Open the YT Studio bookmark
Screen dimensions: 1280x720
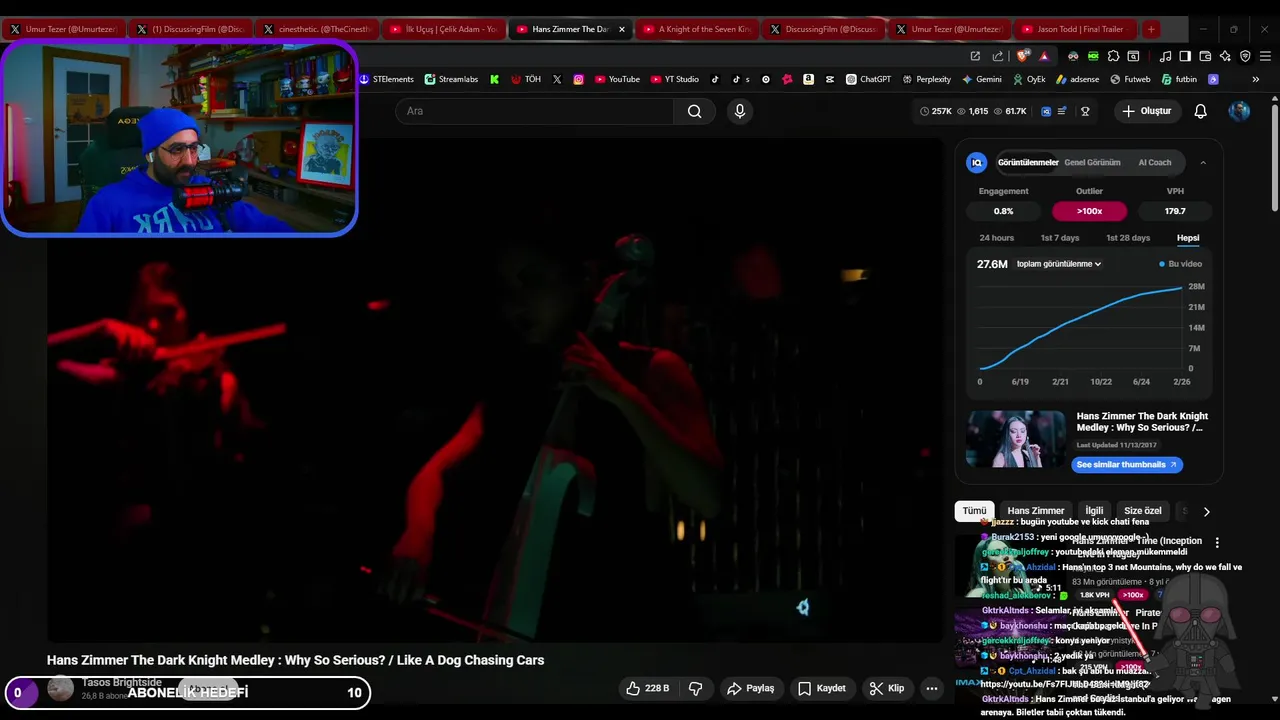point(675,79)
